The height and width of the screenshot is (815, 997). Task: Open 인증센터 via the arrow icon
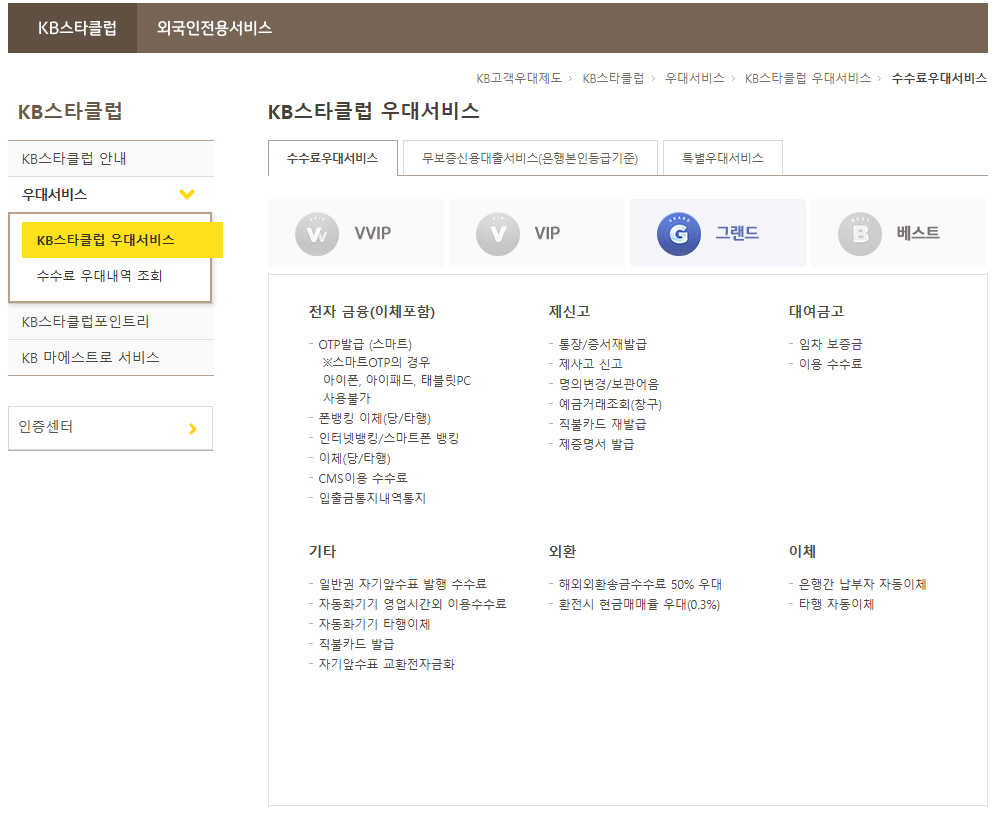tap(193, 429)
